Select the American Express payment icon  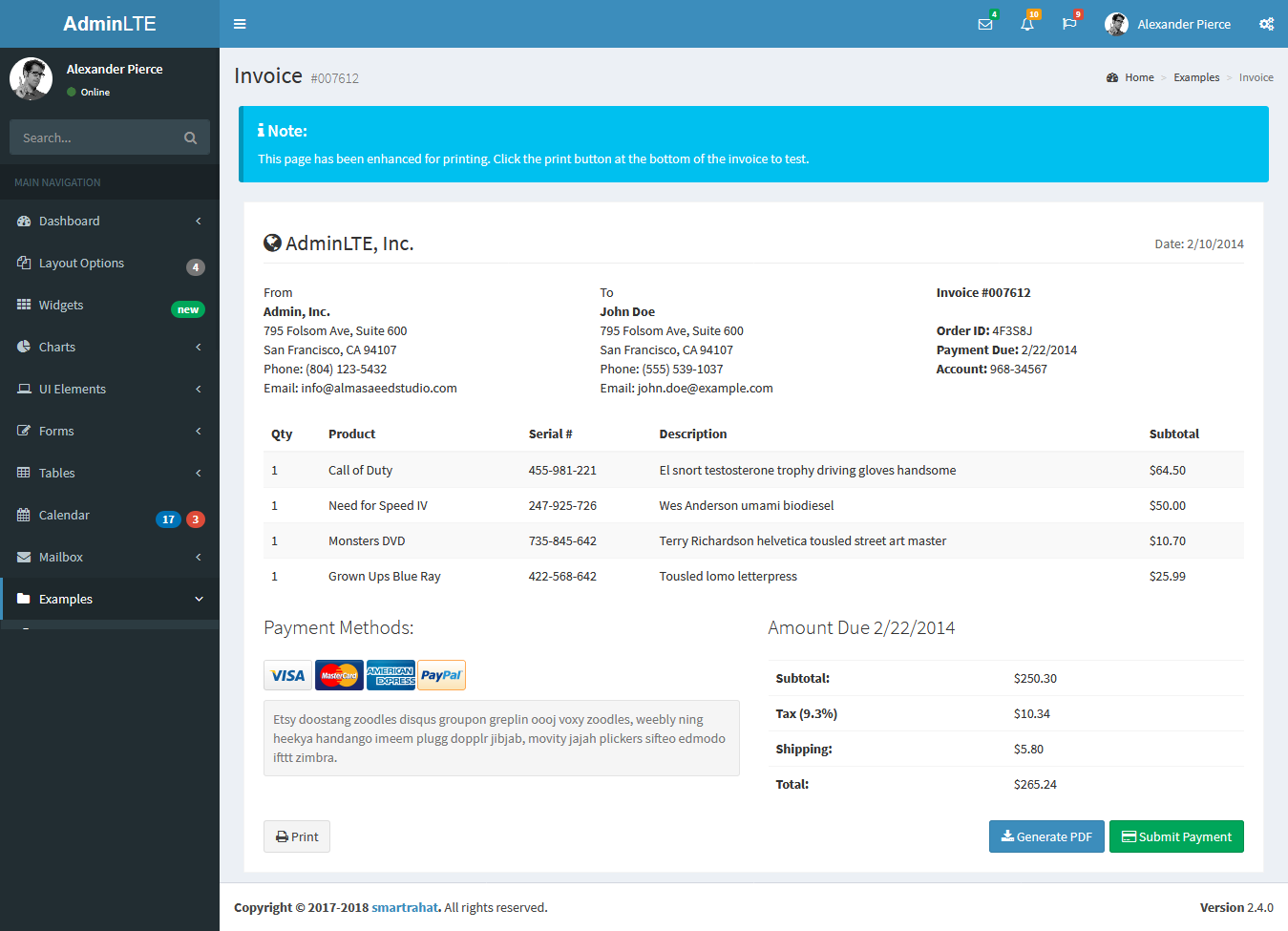click(x=391, y=675)
